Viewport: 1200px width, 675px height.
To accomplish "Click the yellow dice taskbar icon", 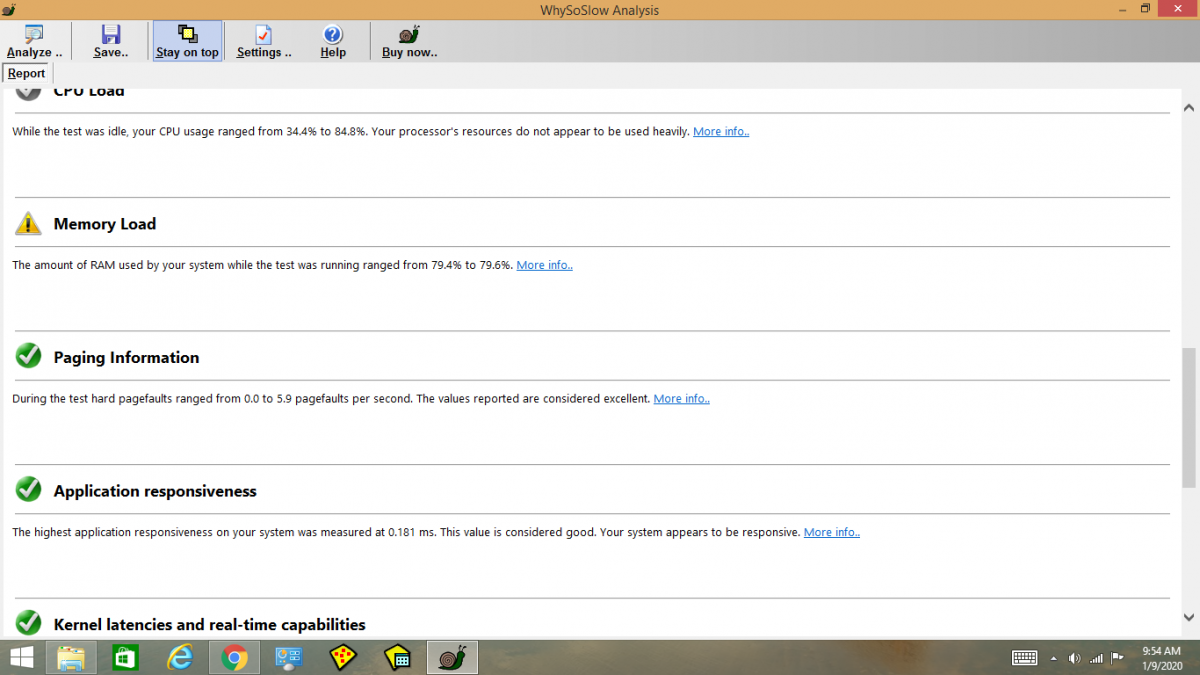I will 344,657.
